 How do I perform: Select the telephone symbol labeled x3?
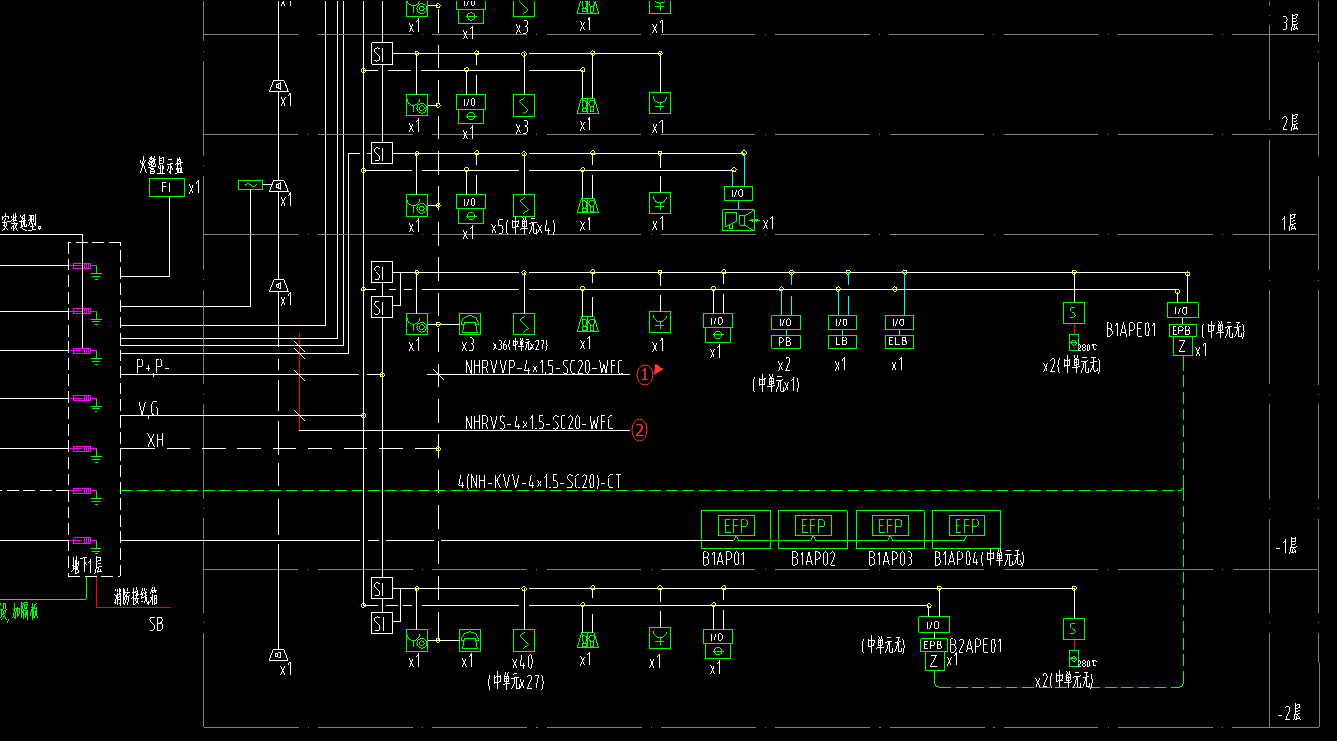click(470, 324)
